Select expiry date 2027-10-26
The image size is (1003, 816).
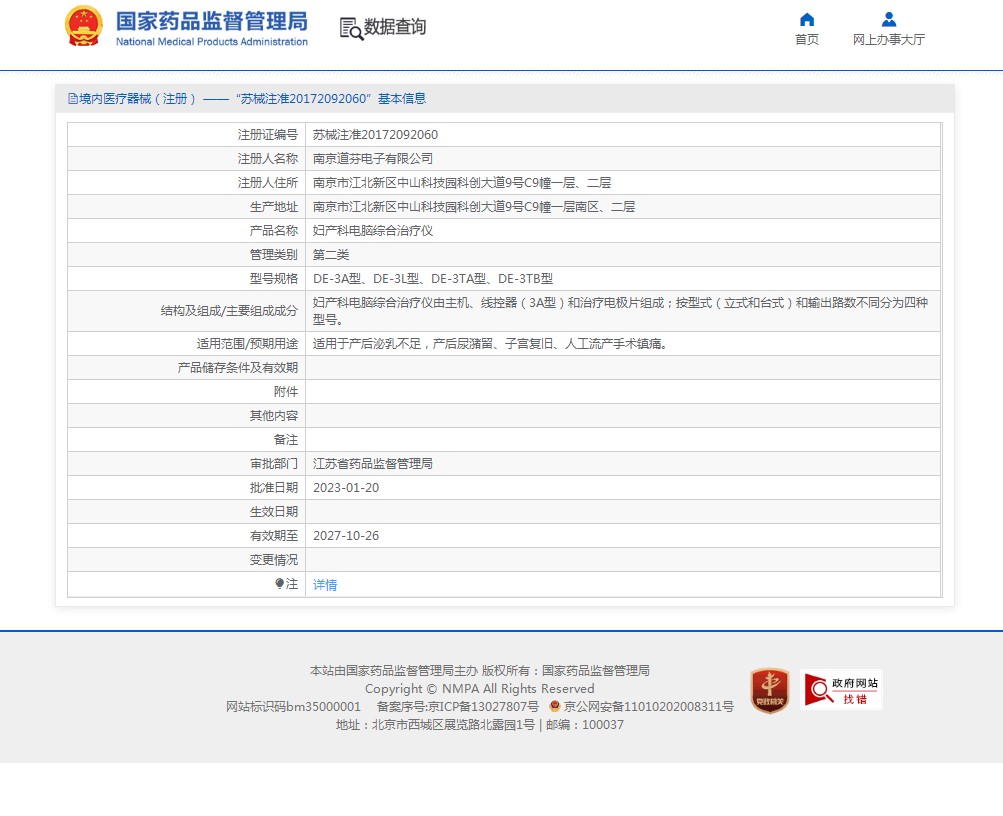346,536
